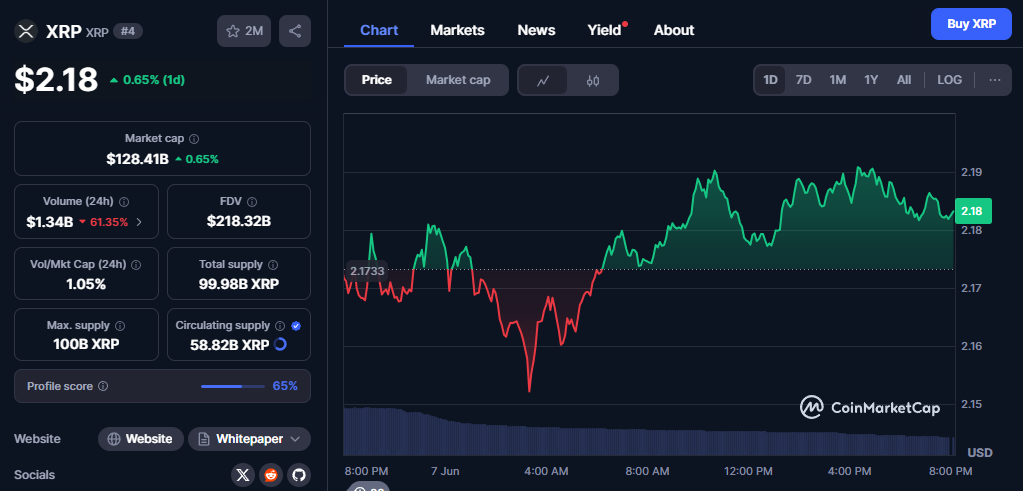Image resolution: width=1023 pixels, height=491 pixels.
Task: Click the #4 rank badge
Action: click(128, 31)
